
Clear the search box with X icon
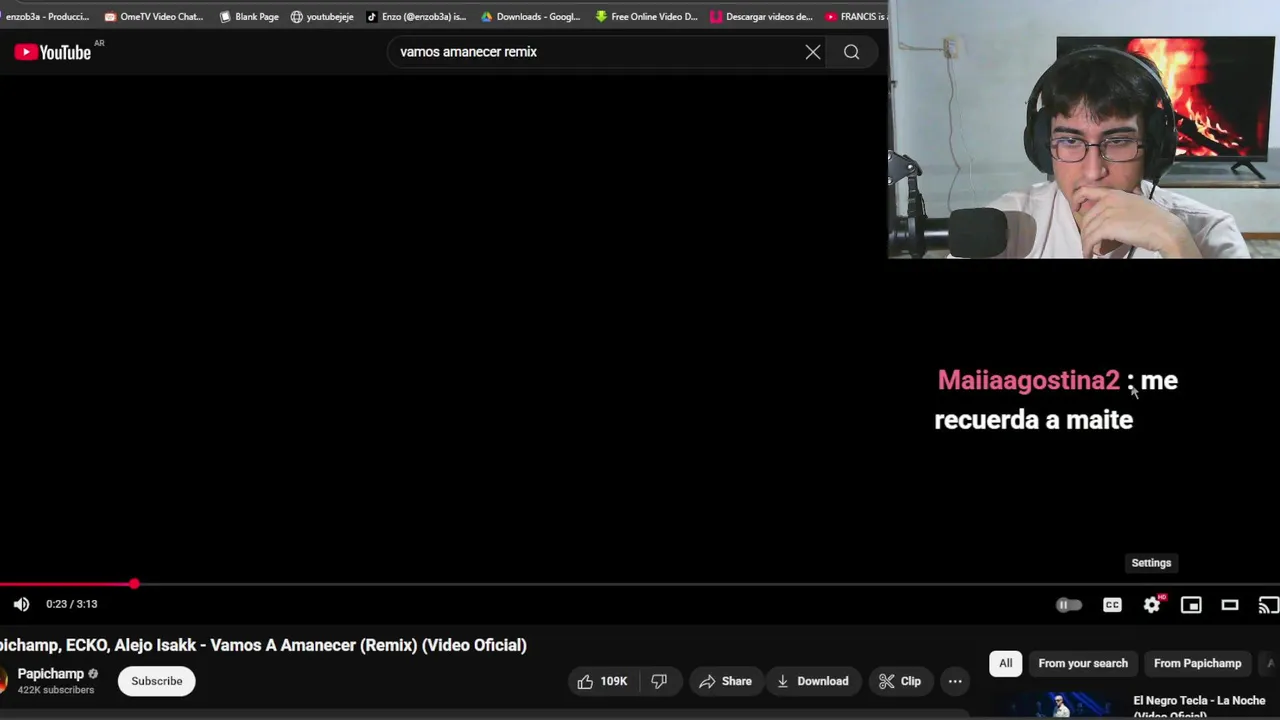(x=813, y=52)
